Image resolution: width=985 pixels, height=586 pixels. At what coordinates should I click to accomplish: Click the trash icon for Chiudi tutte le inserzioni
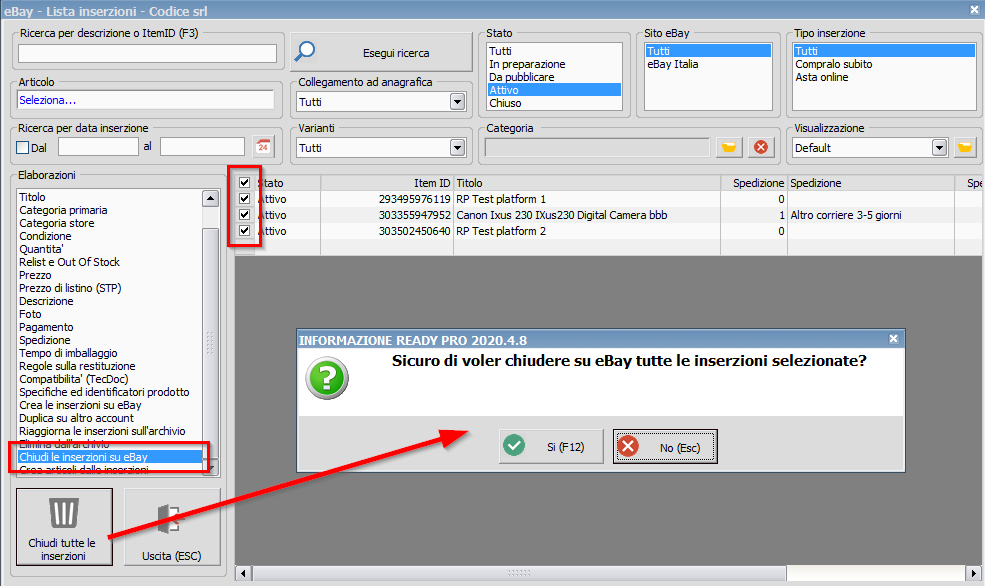[x=64, y=512]
